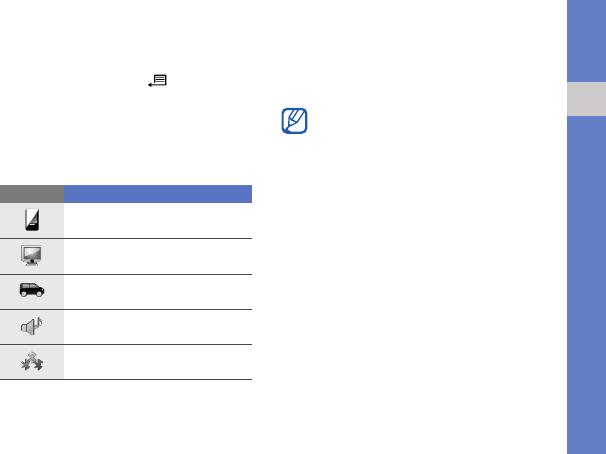Click the light gray cell behind the monitor icon
The height and width of the screenshot is (454, 606).
click(x=32, y=257)
